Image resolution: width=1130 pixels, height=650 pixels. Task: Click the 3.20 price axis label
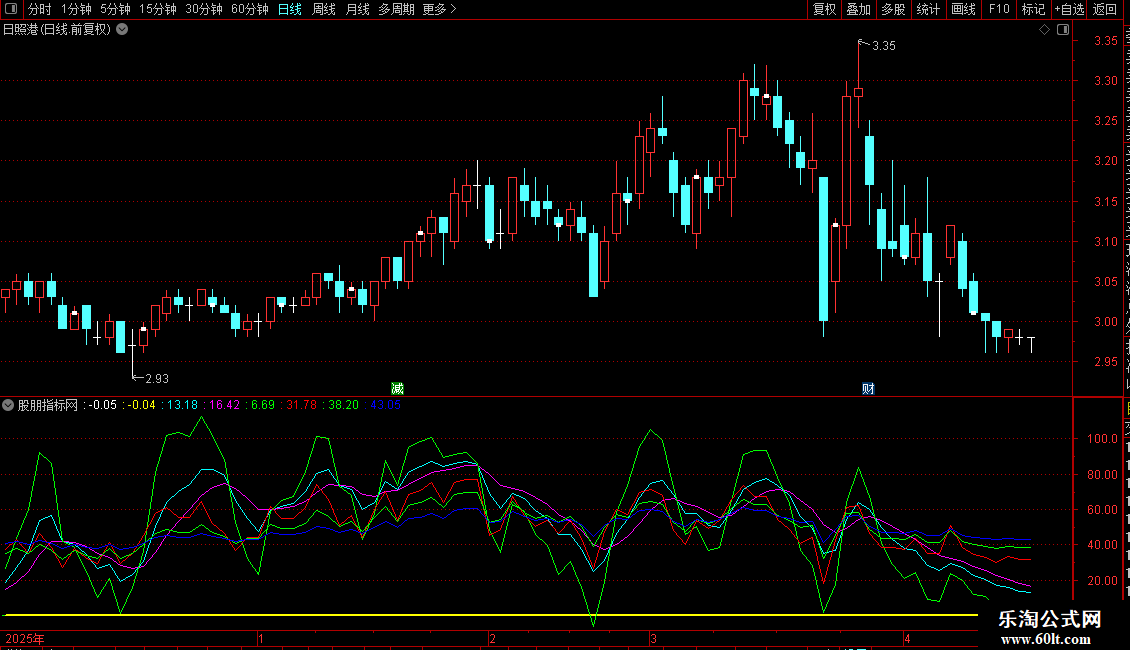1106,161
